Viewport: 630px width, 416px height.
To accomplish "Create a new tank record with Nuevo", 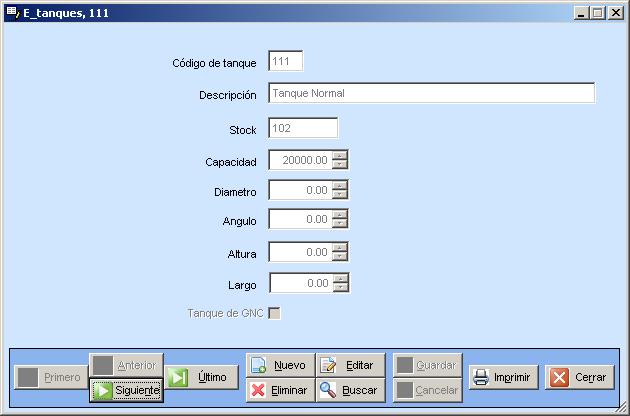I will (280, 365).
